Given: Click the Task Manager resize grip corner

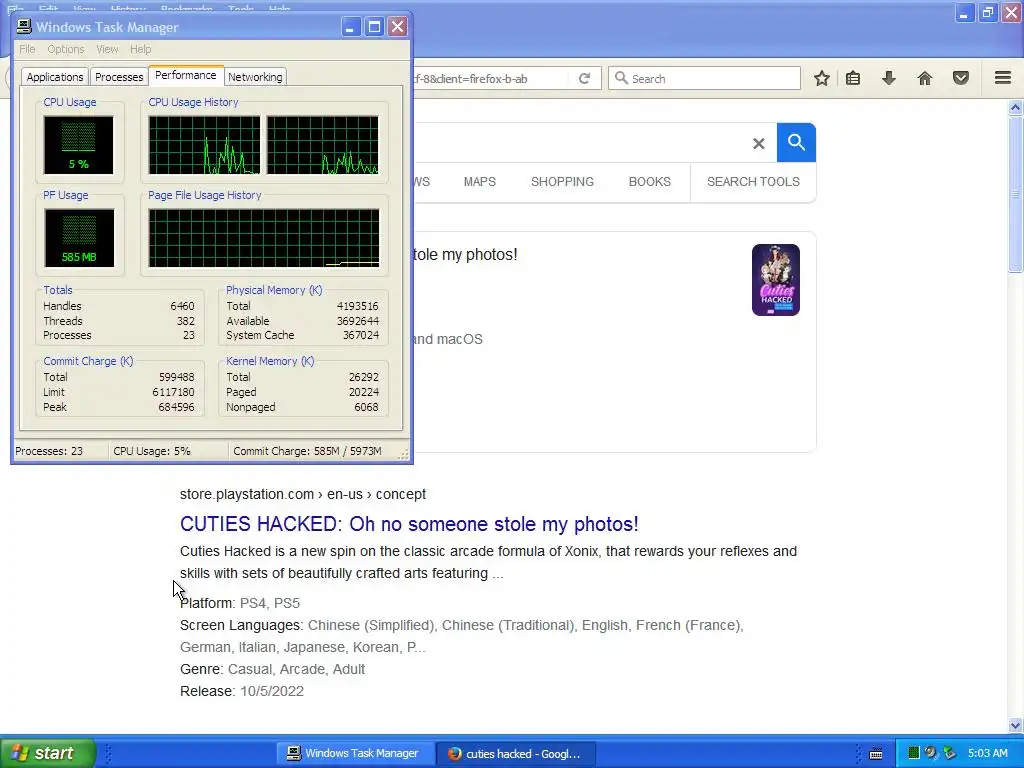Looking at the screenshot, I should [x=404, y=455].
